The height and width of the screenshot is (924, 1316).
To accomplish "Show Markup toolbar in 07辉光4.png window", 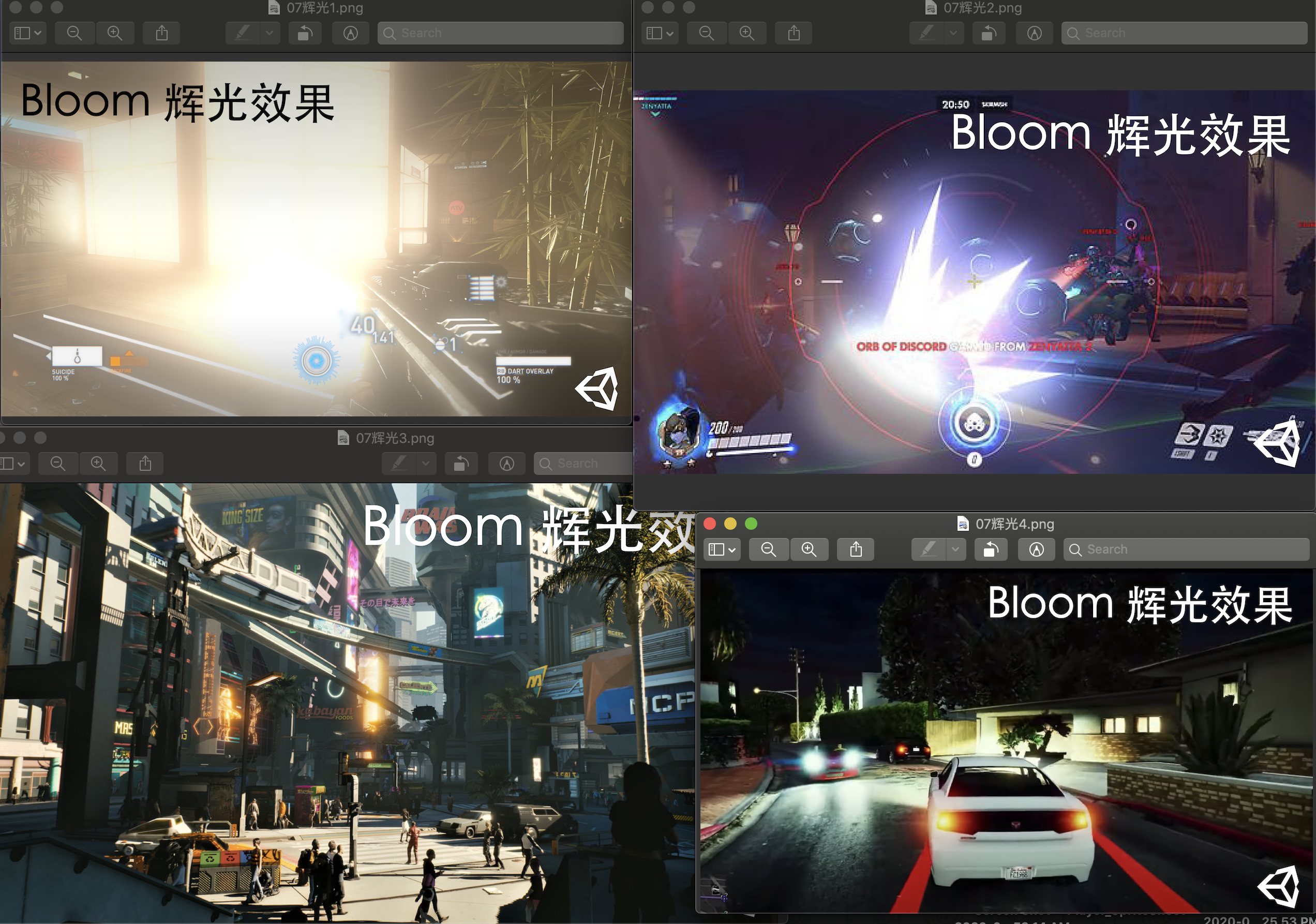I will coord(1036,550).
